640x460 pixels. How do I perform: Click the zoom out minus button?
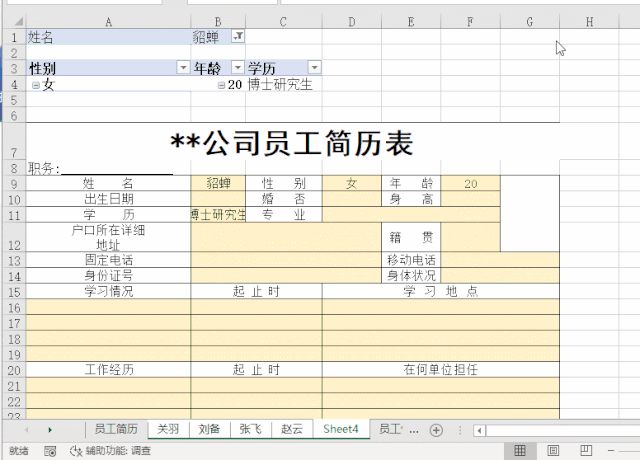(611, 451)
